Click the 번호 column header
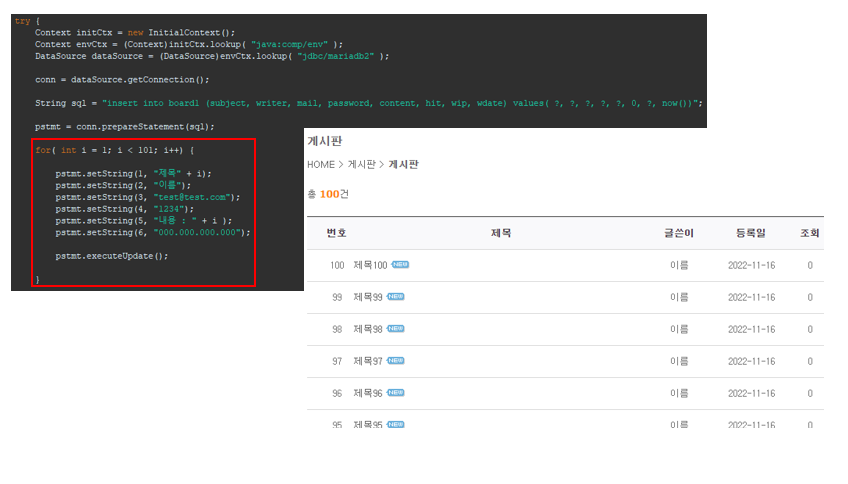This screenshot has width=848, height=484. [x=336, y=233]
